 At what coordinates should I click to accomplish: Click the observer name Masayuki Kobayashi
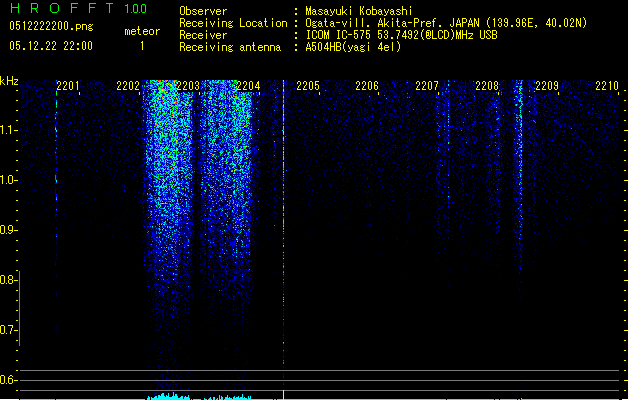click(359, 11)
